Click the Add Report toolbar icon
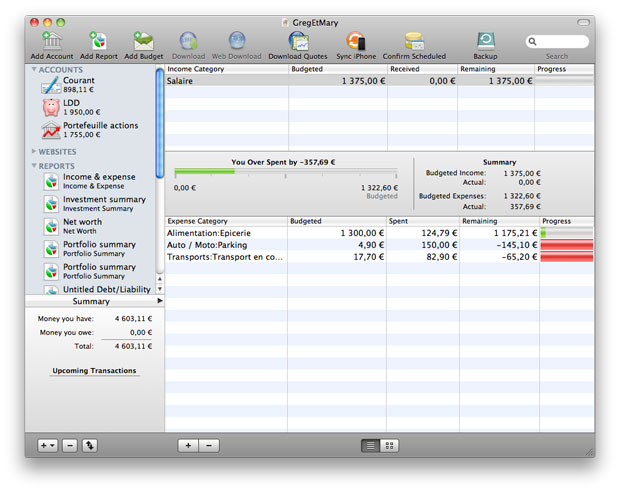This screenshot has width=620, height=492. click(98, 41)
